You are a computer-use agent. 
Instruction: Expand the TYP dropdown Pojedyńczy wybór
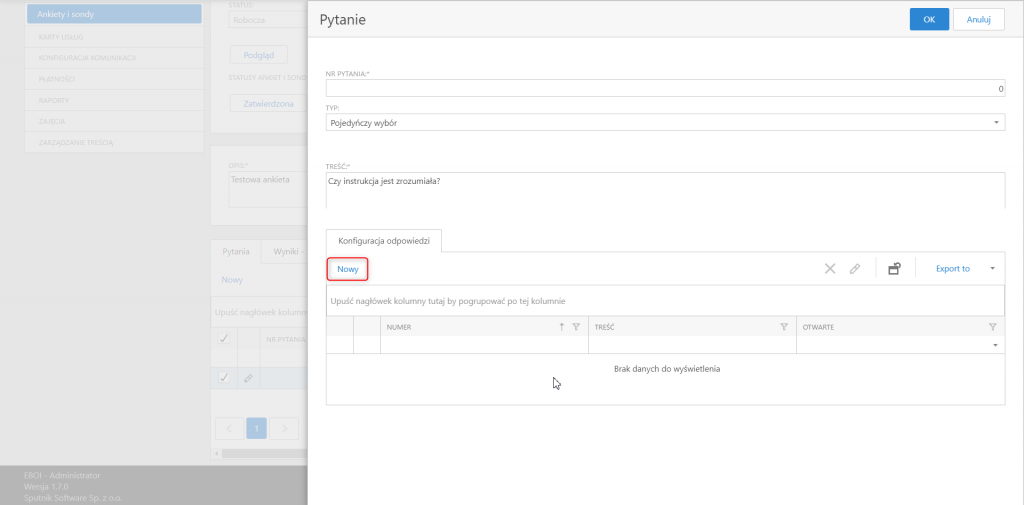[x=665, y=122]
